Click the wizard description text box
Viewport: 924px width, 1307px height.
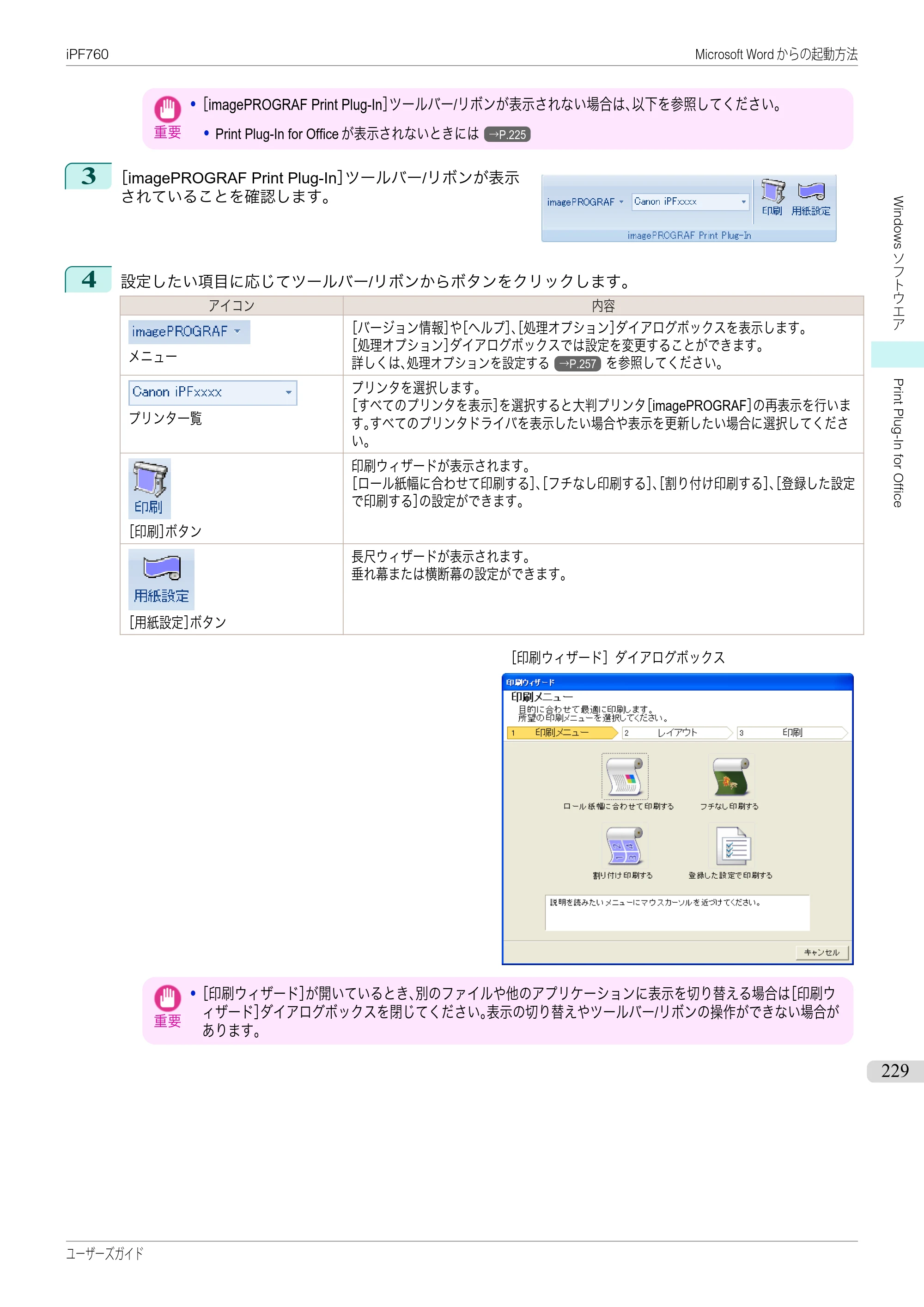(677, 913)
